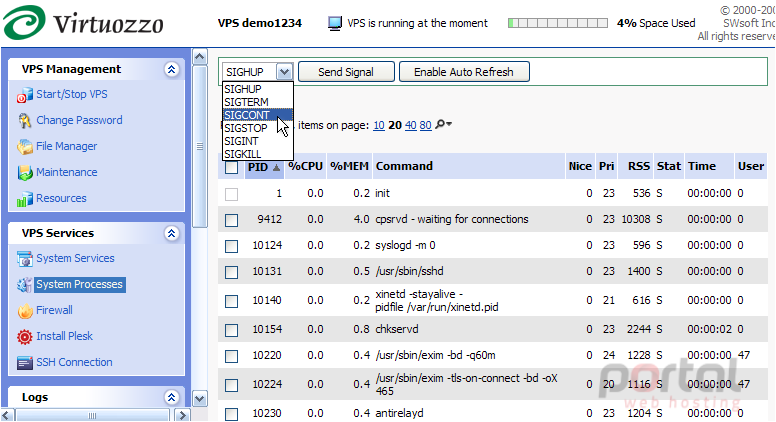Show 80 items per page
The width and height of the screenshot is (776, 422).
coord(426,126)
